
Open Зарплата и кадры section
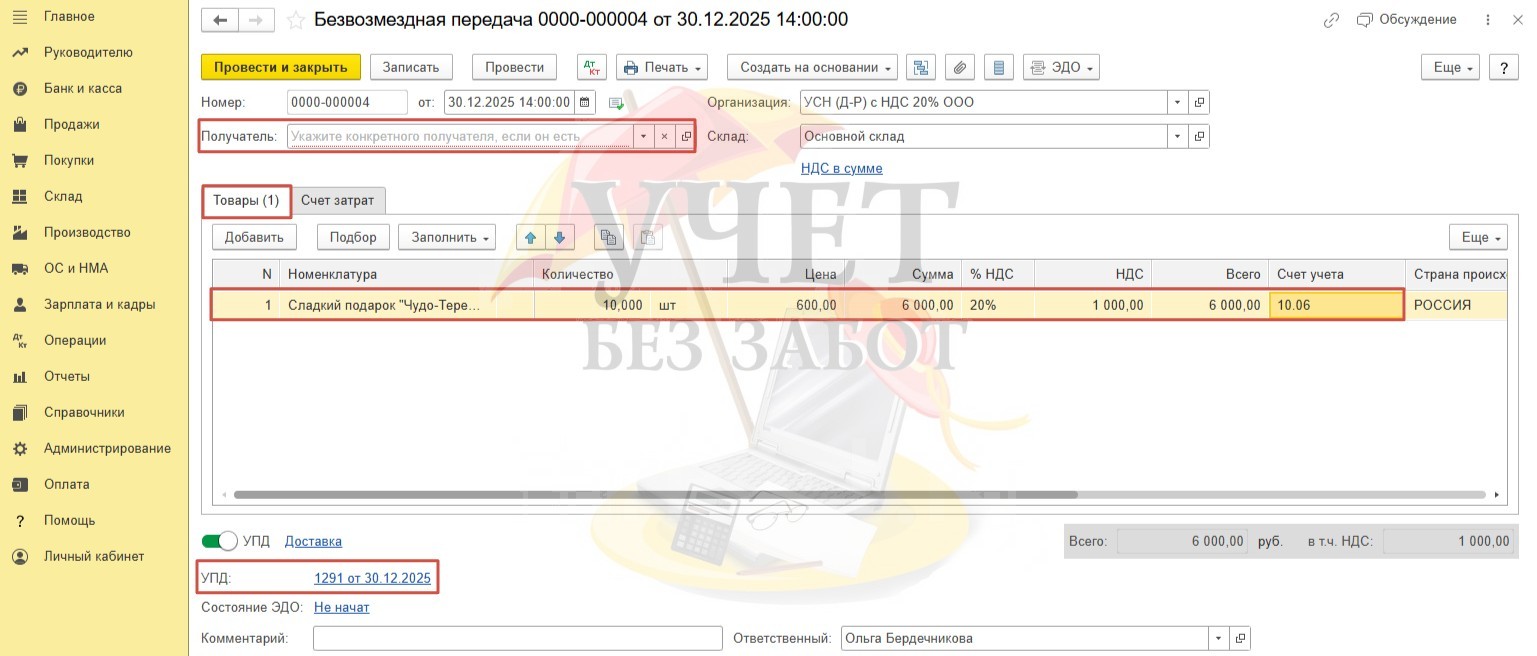click(99, 304)
